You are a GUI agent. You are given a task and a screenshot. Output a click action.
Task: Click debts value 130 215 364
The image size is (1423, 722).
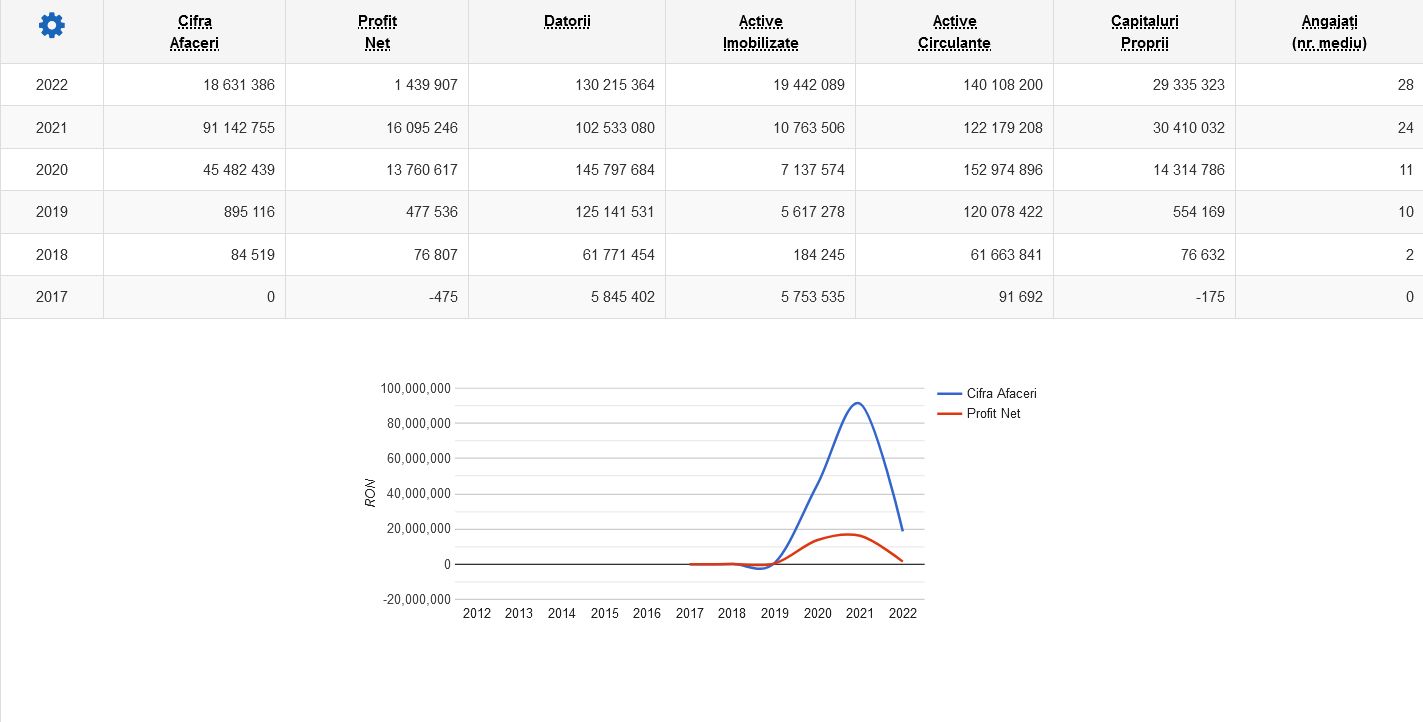point(615,85)
